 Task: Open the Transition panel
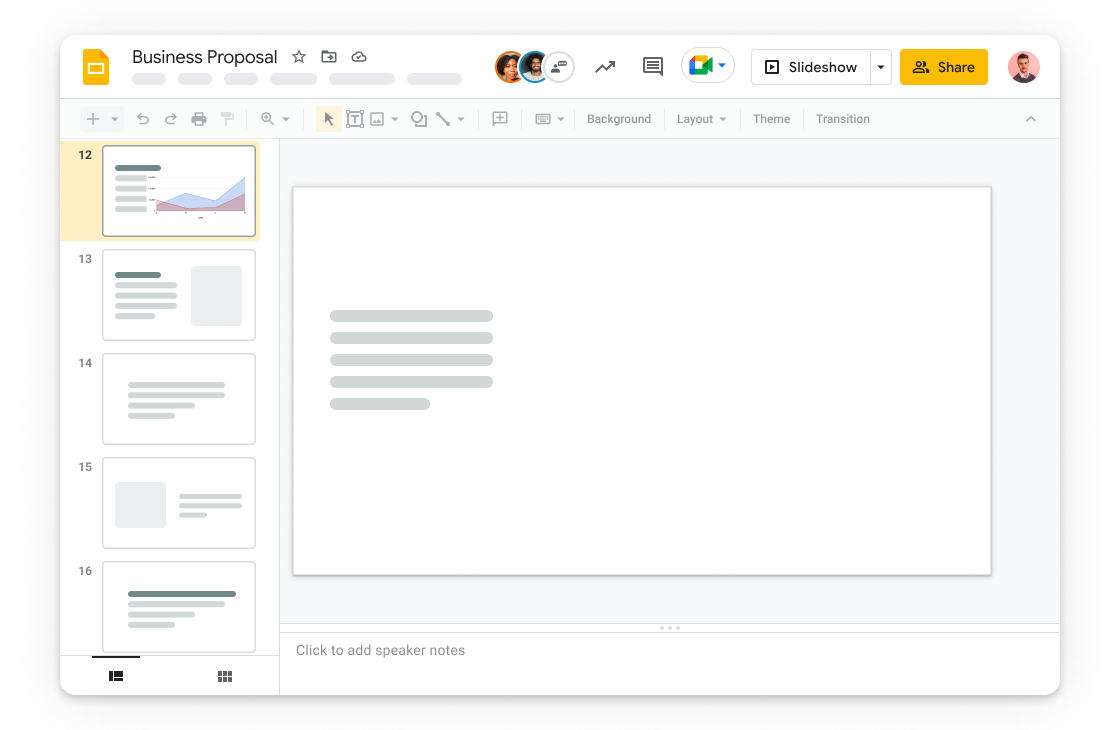tap(842, 119)
